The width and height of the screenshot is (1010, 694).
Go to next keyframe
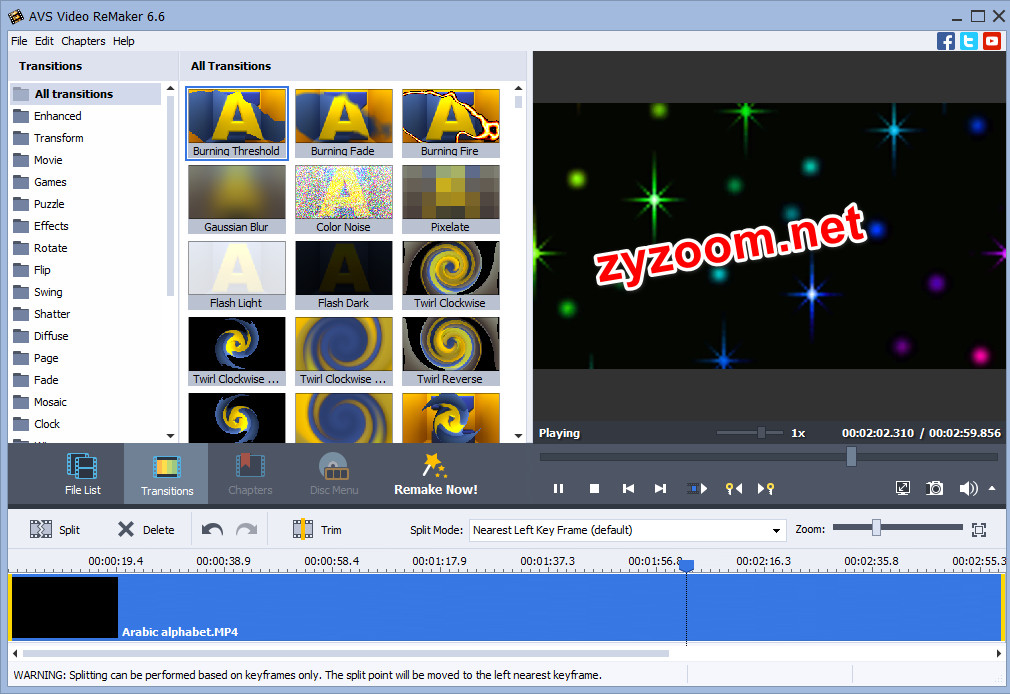click(x=766, y=488)
